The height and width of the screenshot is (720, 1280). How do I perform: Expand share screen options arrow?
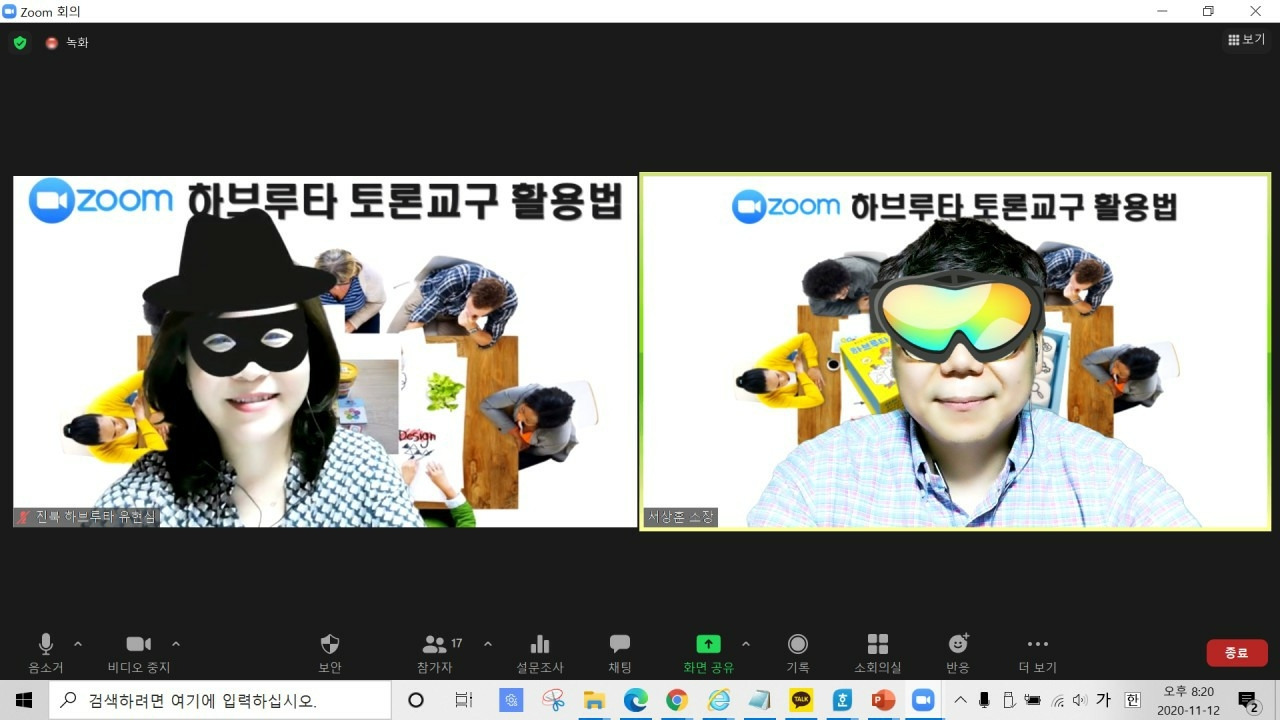coord(746,644)
